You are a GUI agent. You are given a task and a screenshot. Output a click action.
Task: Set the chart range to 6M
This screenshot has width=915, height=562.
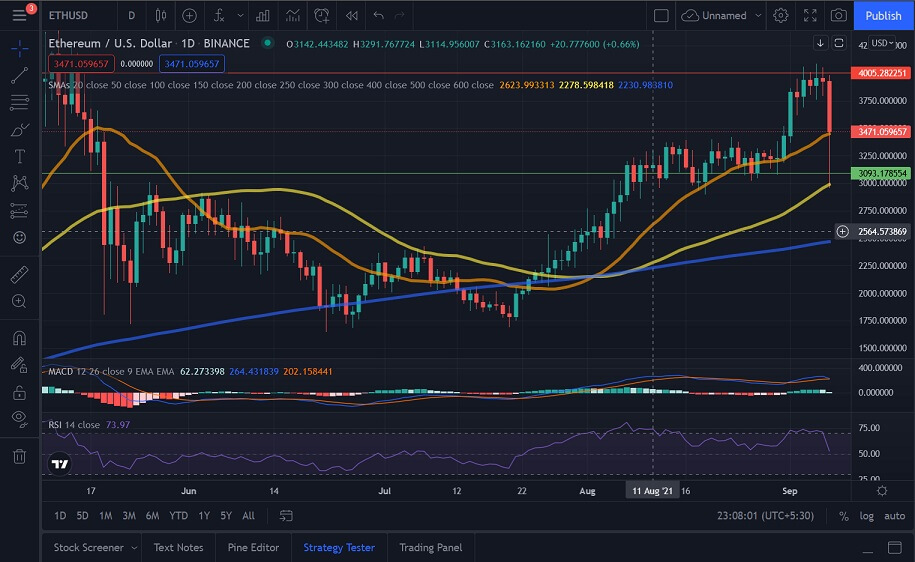pos(152,516)
